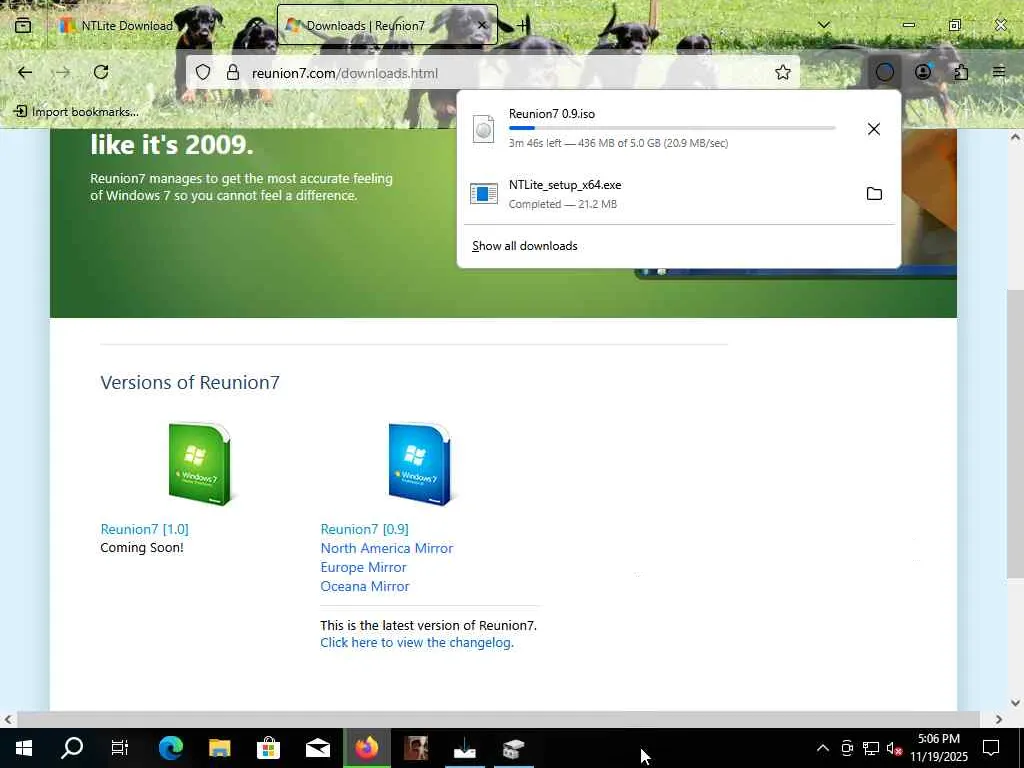1024x768 pixels.
Task: Open the notification action center
Action: (x=991, y=748)
